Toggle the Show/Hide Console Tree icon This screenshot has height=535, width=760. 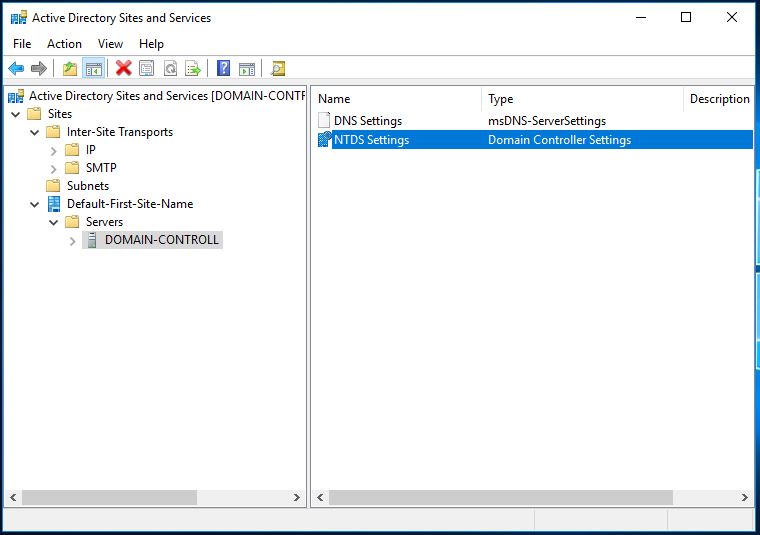[93, 69]
